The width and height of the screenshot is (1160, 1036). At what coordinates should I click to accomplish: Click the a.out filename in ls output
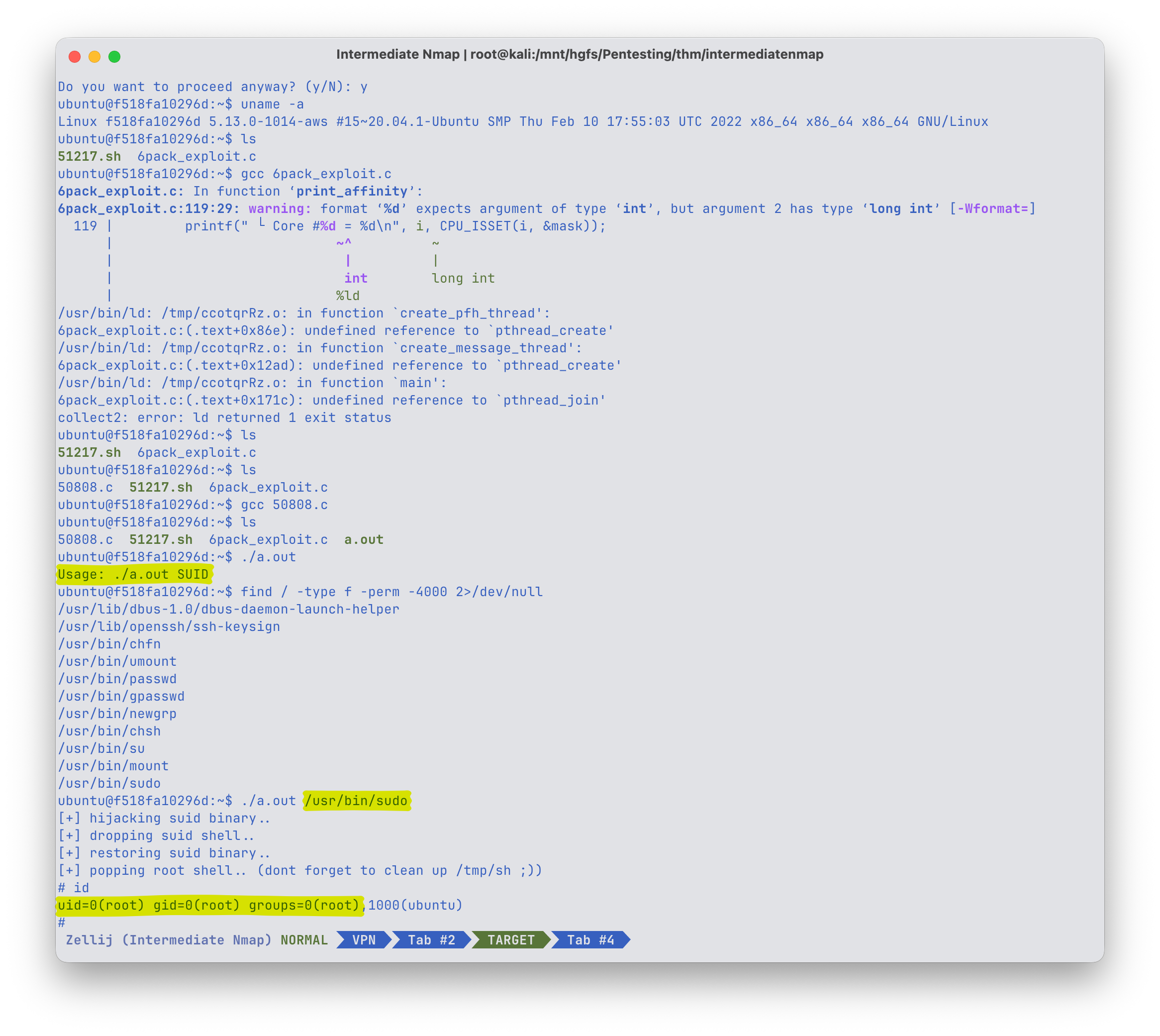click(364, 539)
